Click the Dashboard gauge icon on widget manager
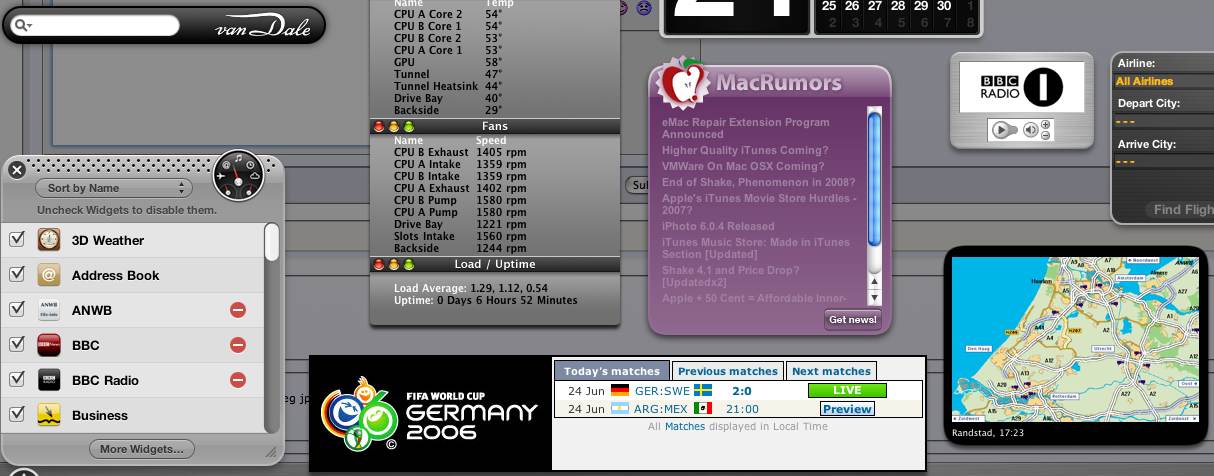Viewport: 1214px width, 476px height. tap(238, 175)
